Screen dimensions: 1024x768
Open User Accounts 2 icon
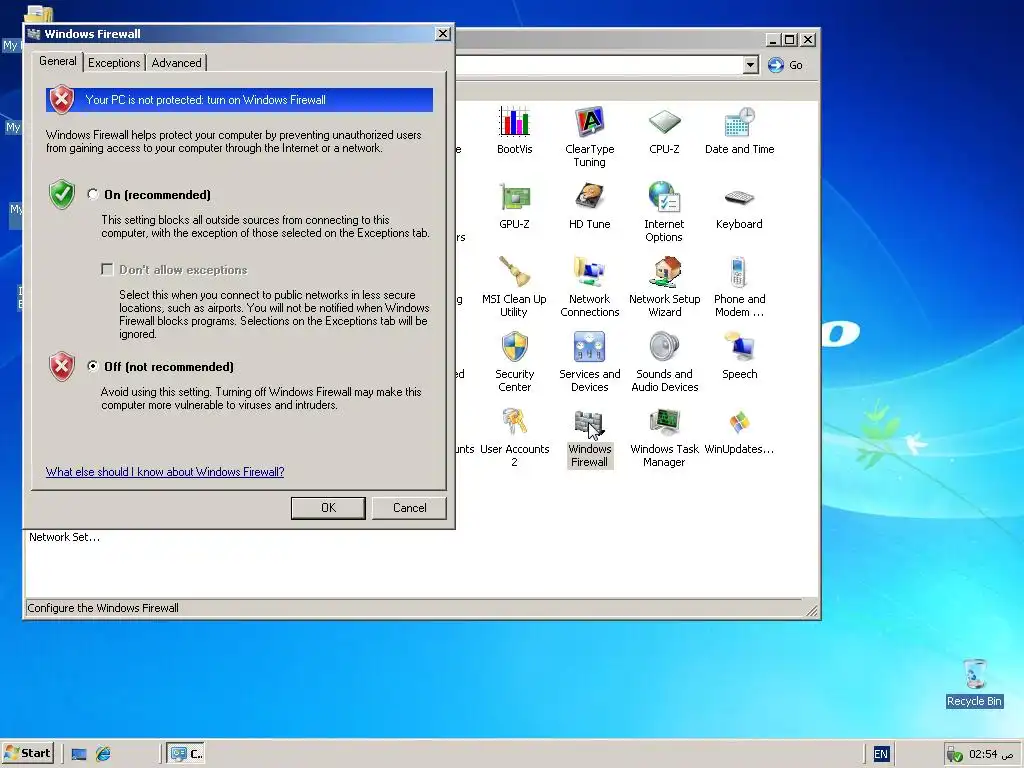point(515,437)
